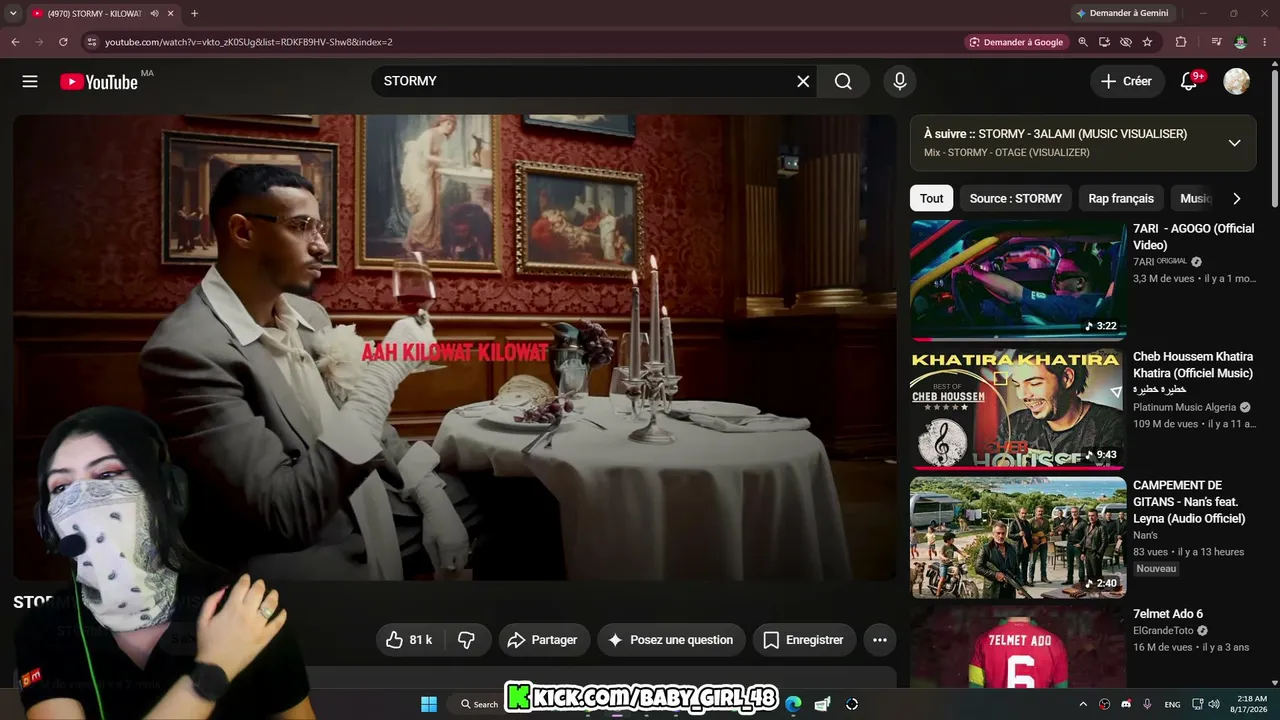Open the browser tab search dropdown

(x=13, y=13)
